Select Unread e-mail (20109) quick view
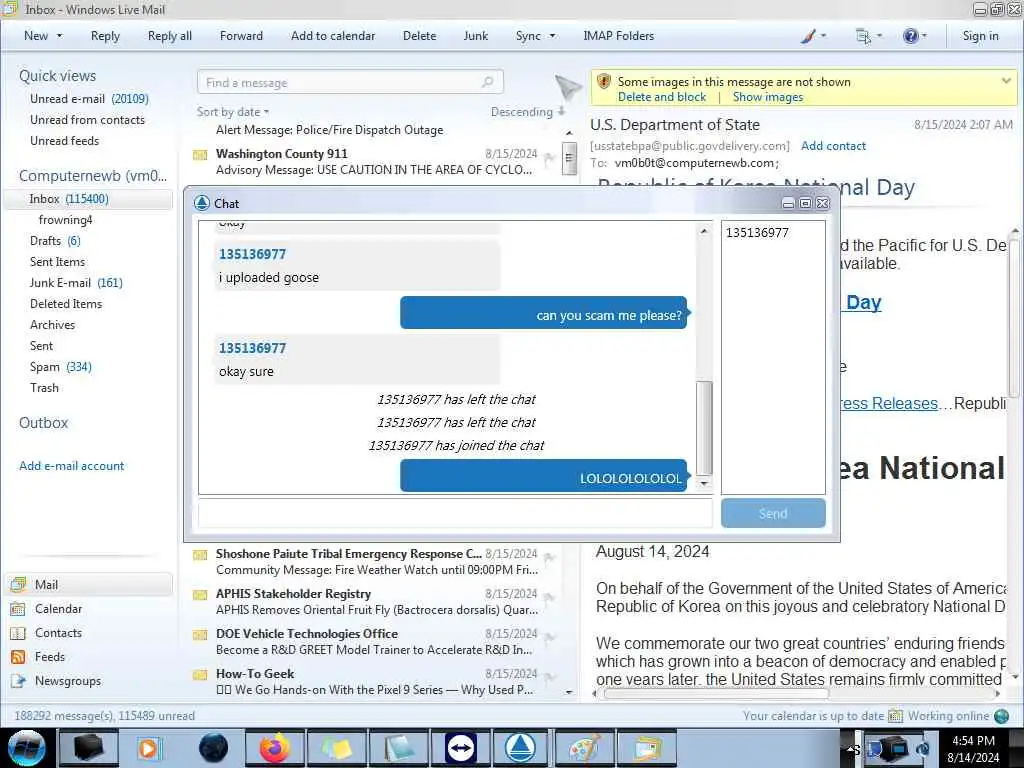The height and width of the screenshot is (768, 1024). [x=89, y=99]
